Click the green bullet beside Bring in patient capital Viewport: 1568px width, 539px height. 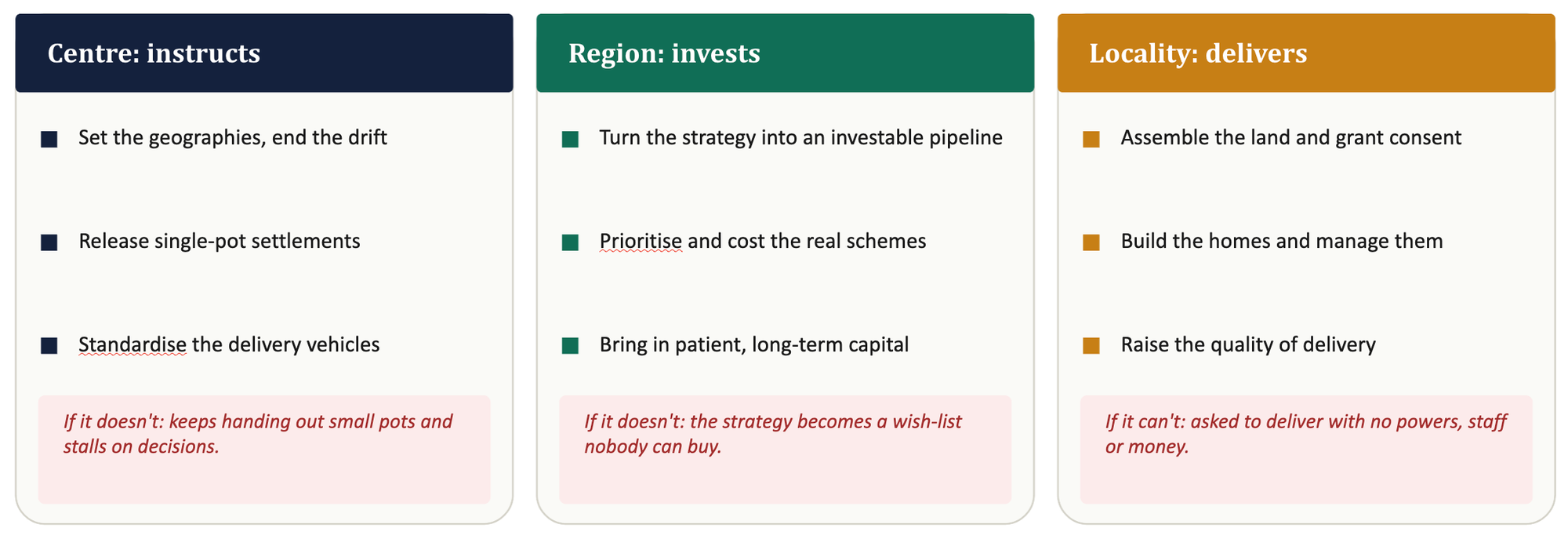point(570,346)
